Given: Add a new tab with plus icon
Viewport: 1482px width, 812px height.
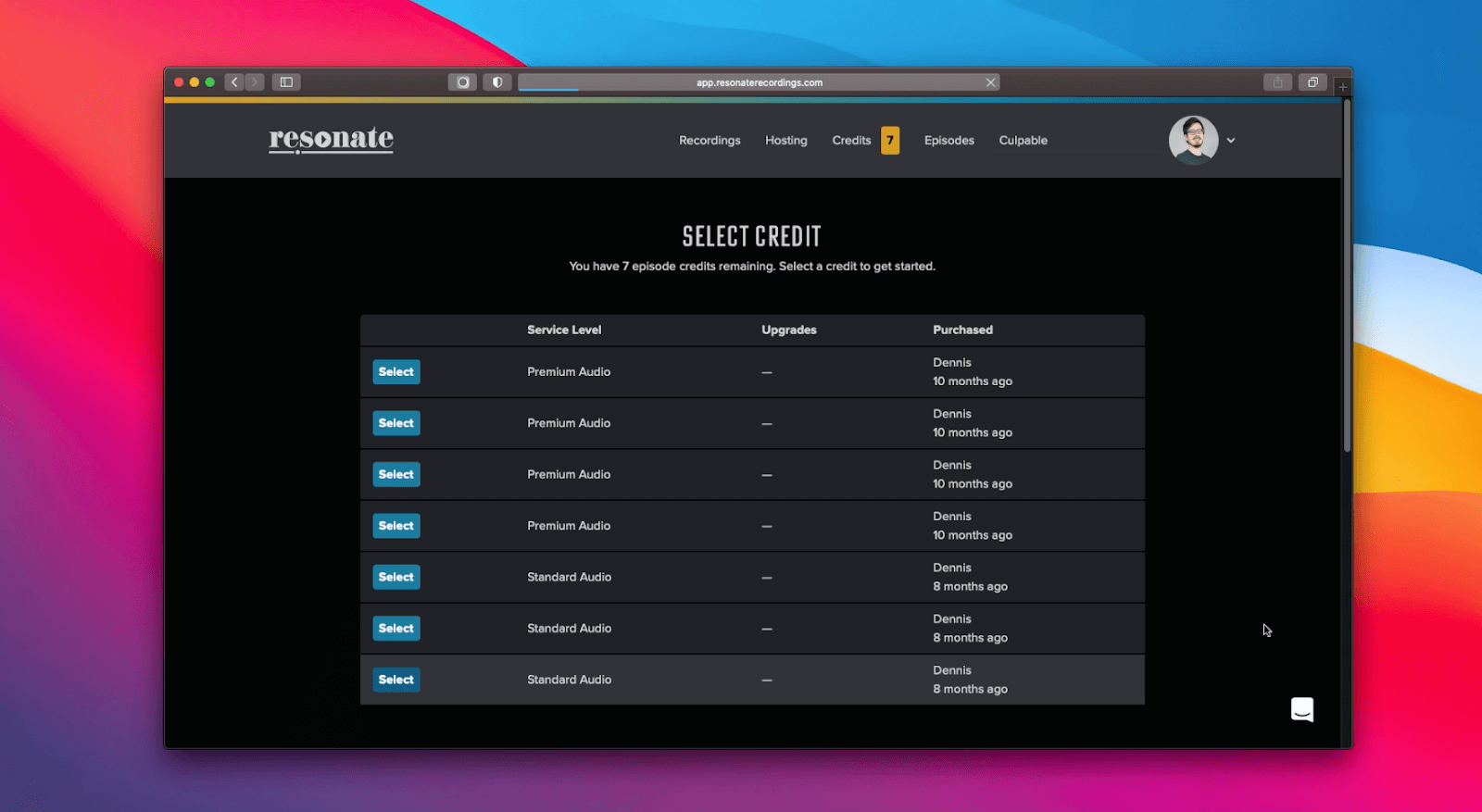Looking at the screenshot, I should tap(1342, 86).
